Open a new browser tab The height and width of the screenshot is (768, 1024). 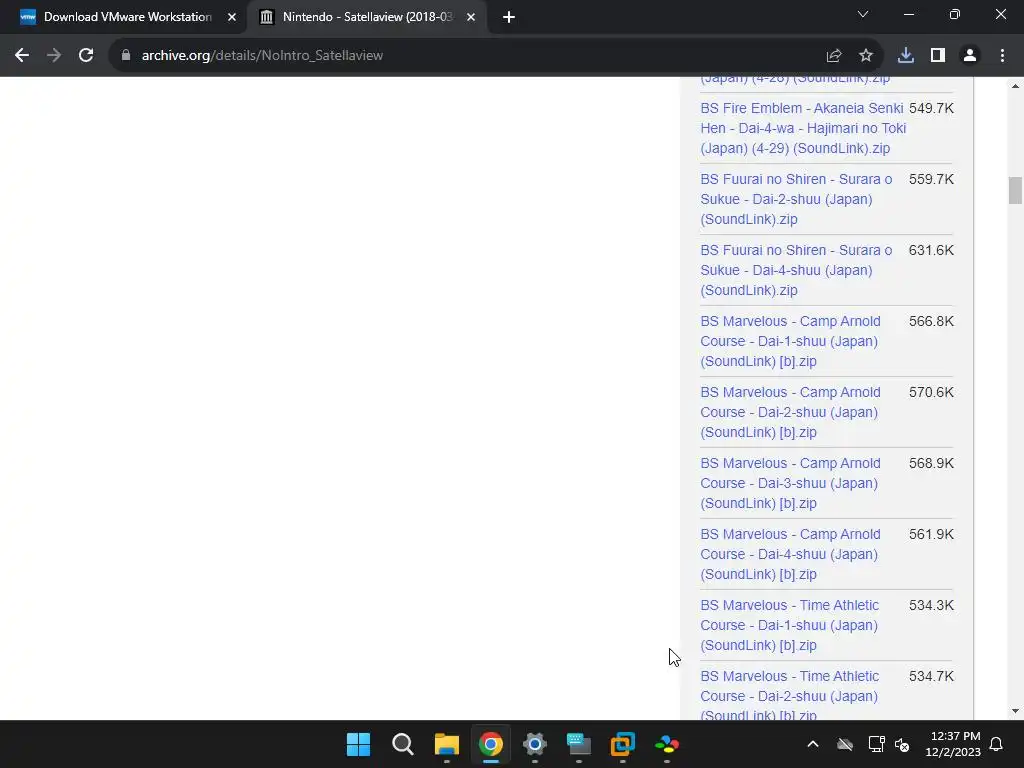point(509,18)
